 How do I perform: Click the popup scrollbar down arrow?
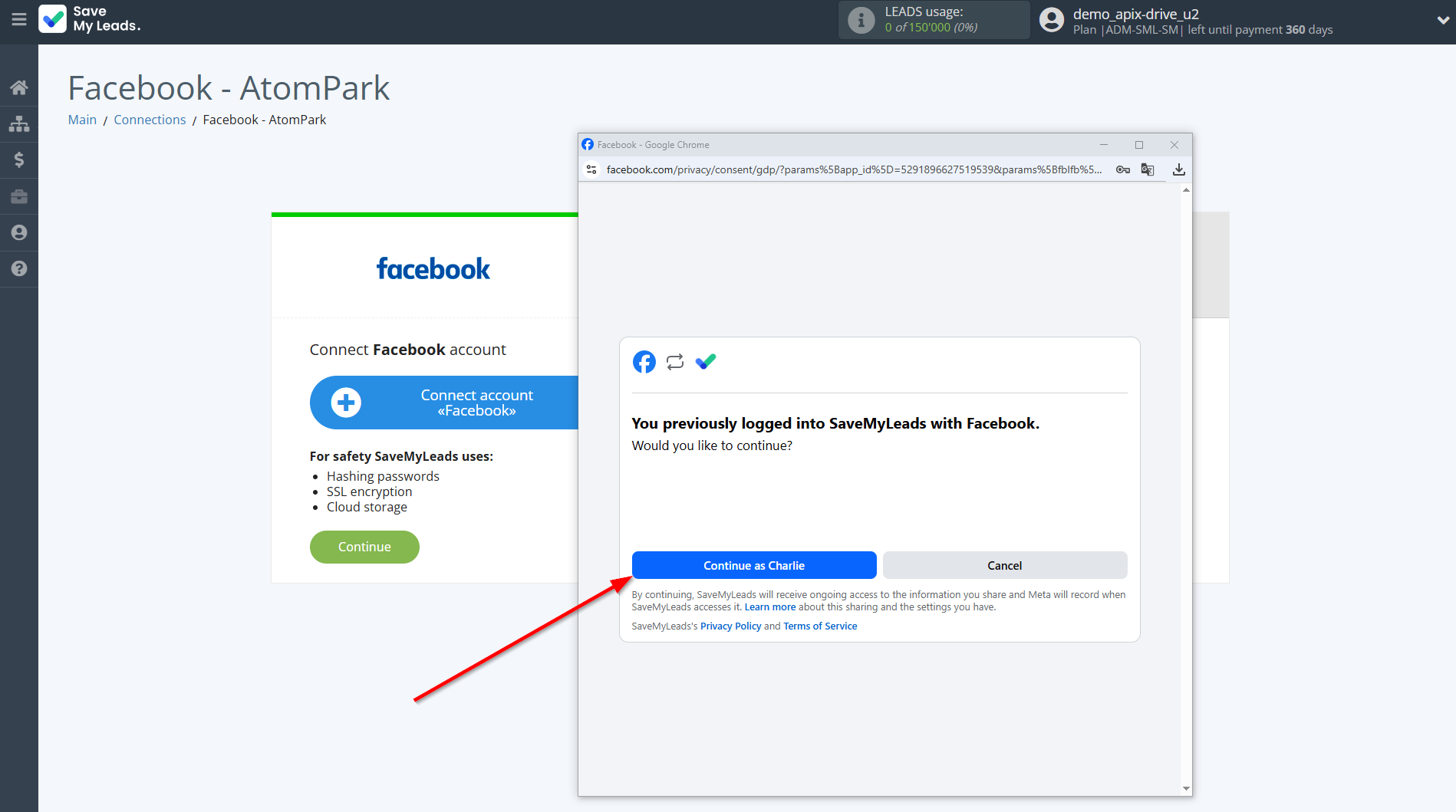[1186, 788]
